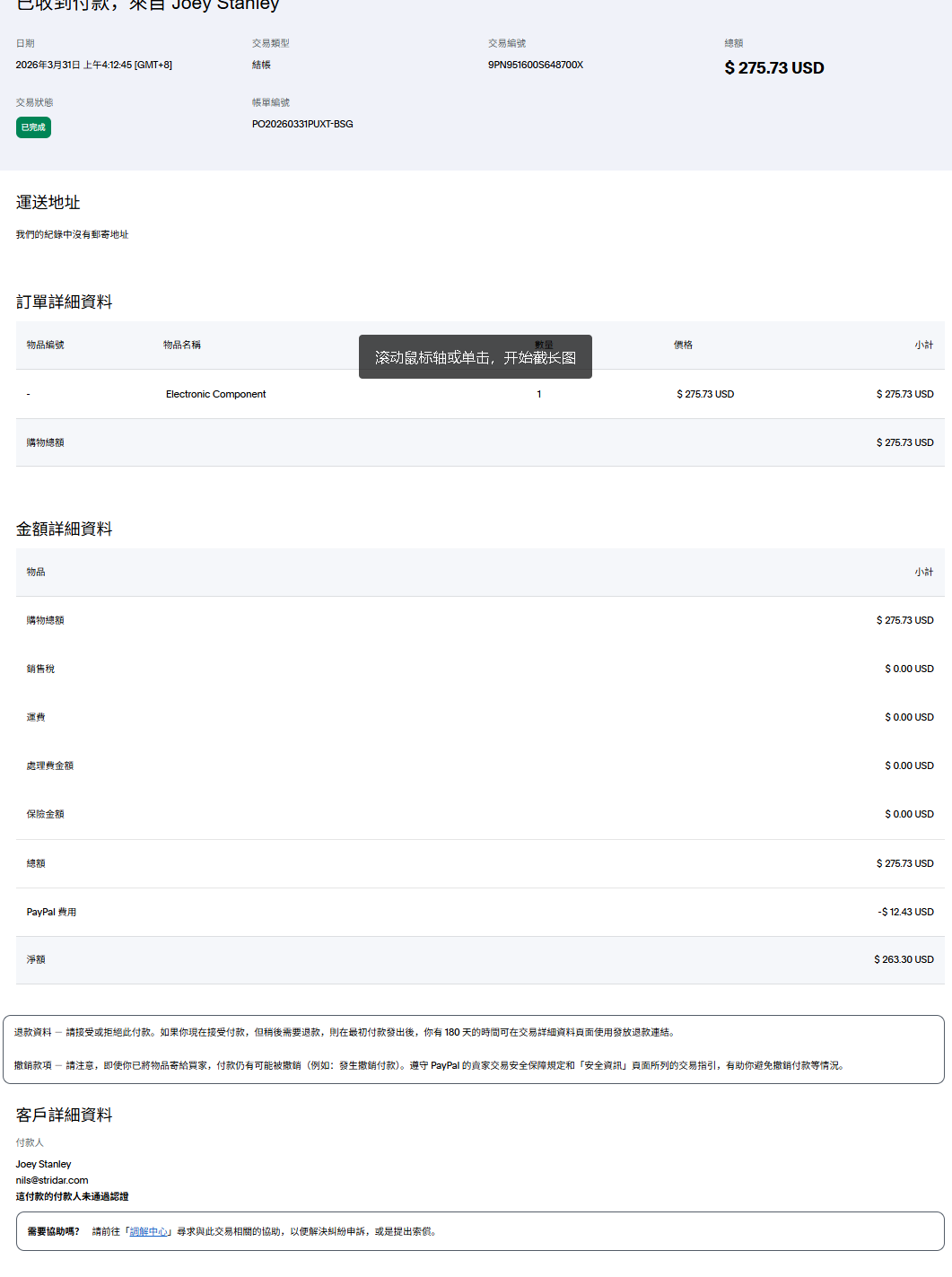Viewport: 952px width, 1277px height.
Task: Open the 調解中心 resolution center link
Action: click(149, 1231)
